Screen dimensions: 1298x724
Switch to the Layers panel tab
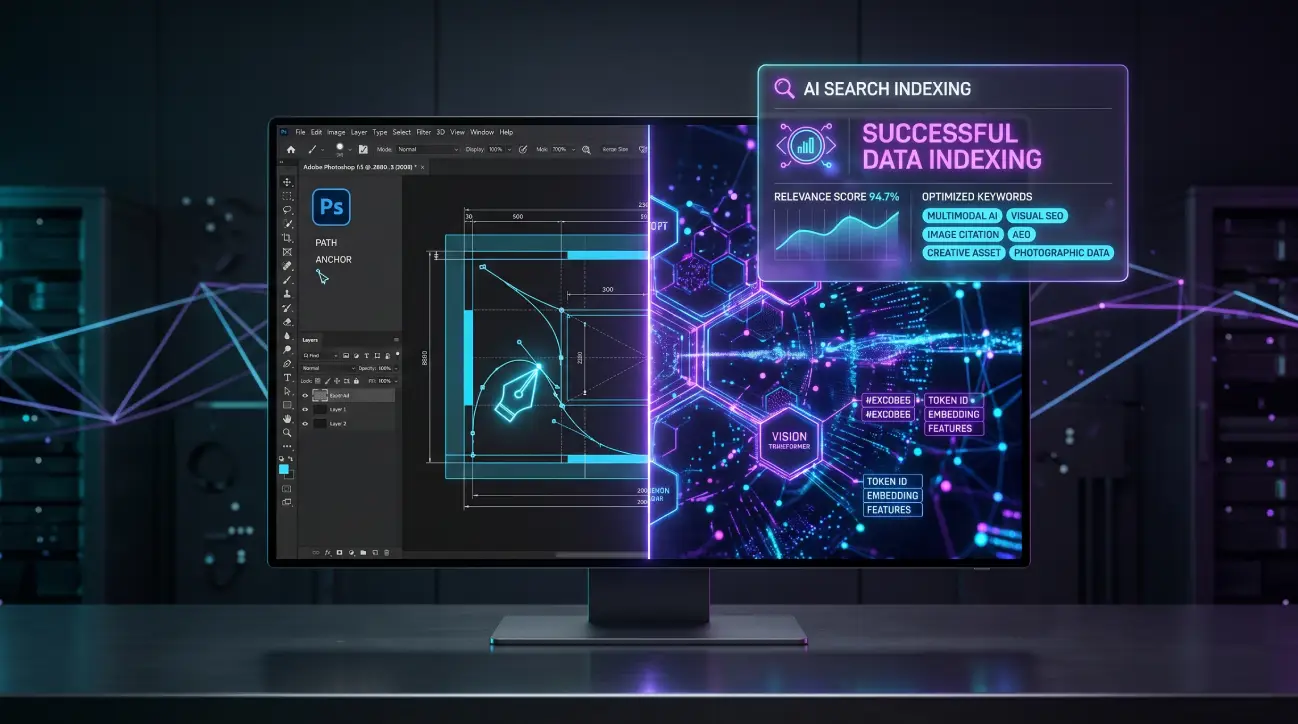(x=310, y=340)
